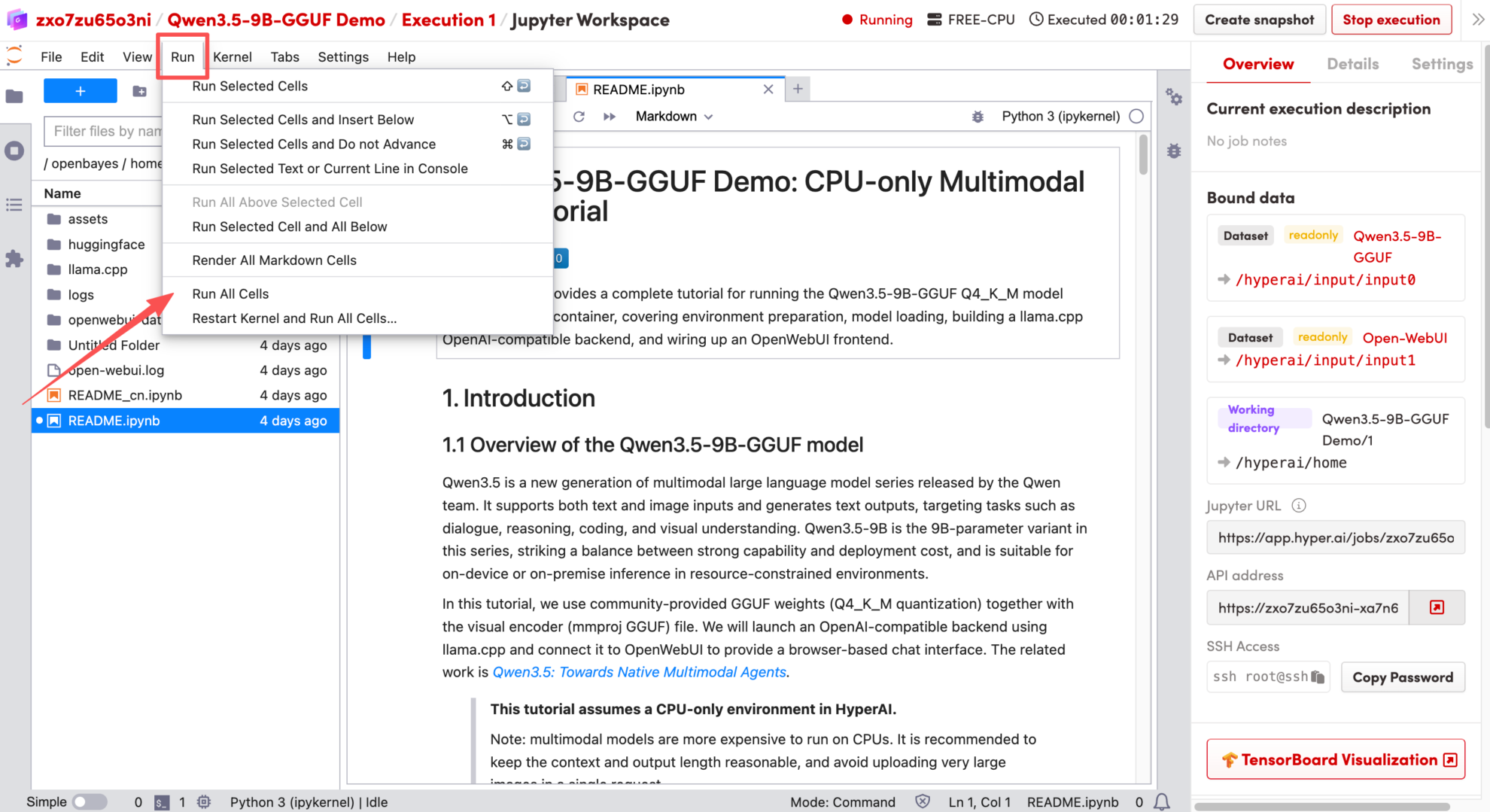The image size is (1490, 812).
Task: Show the table of contents panel
Action: point(14,205)
